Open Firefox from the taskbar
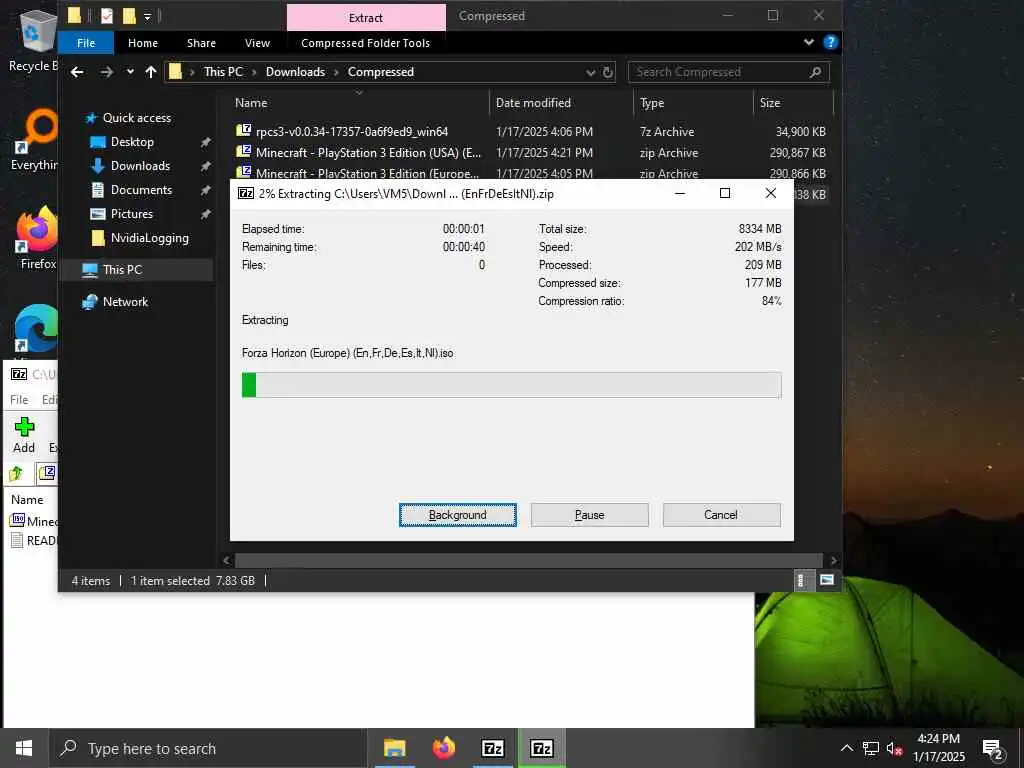 (443, 748)
